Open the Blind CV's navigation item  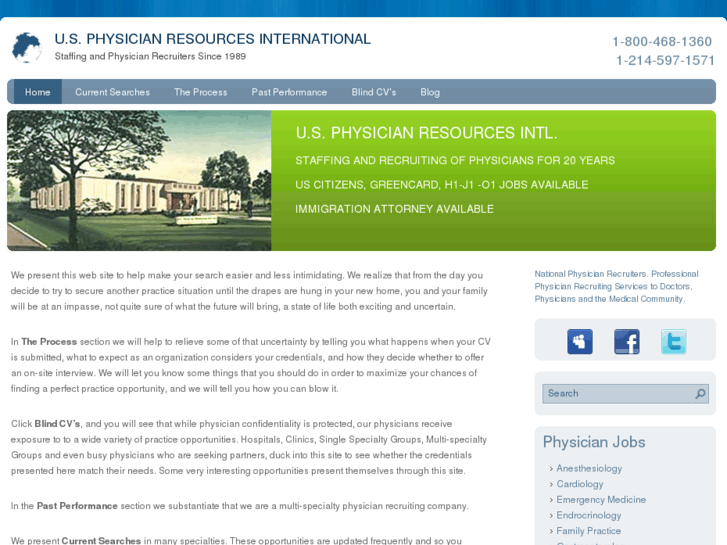pos(374,92)
